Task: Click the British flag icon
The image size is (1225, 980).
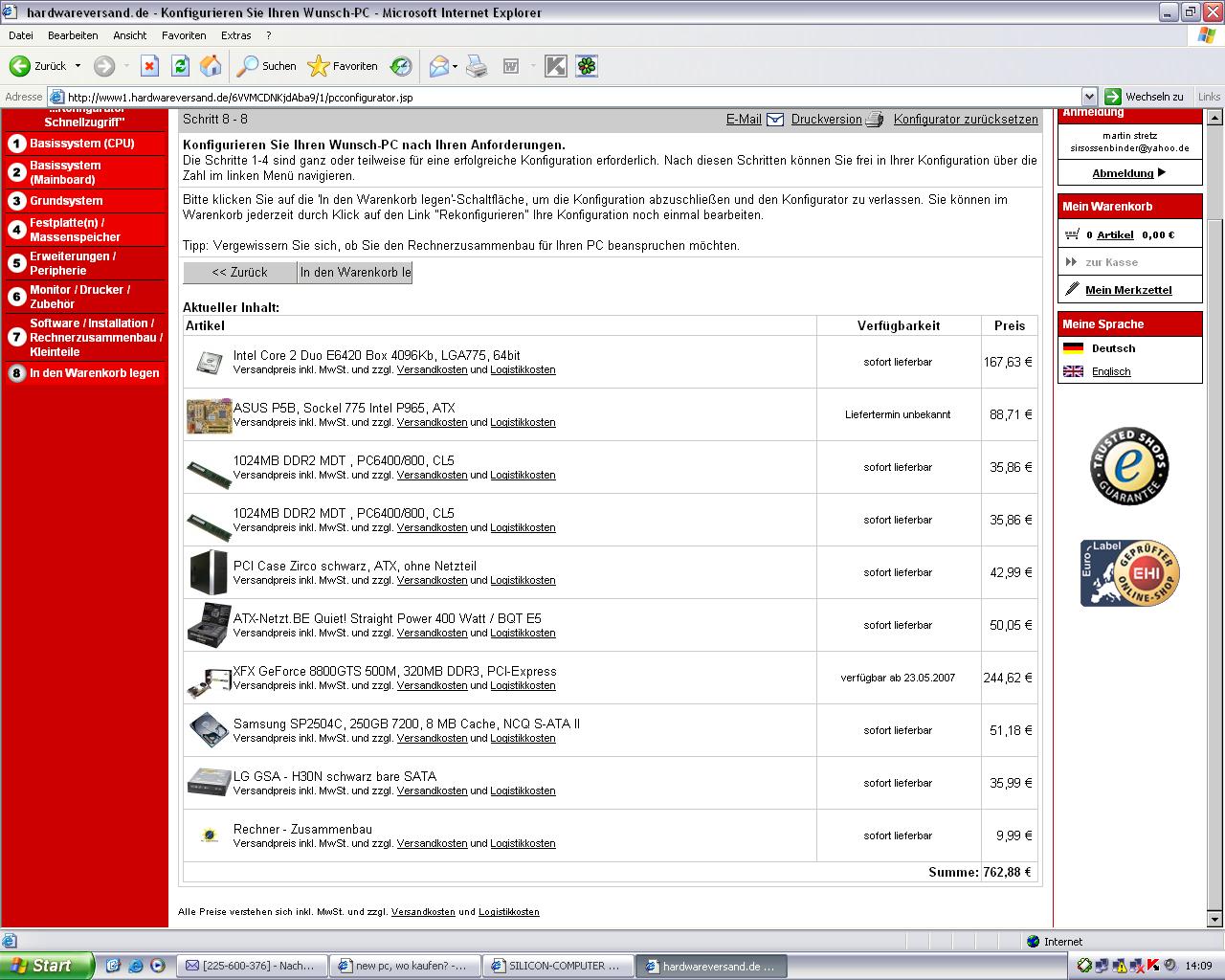Action: click(x=1073, y=371)
